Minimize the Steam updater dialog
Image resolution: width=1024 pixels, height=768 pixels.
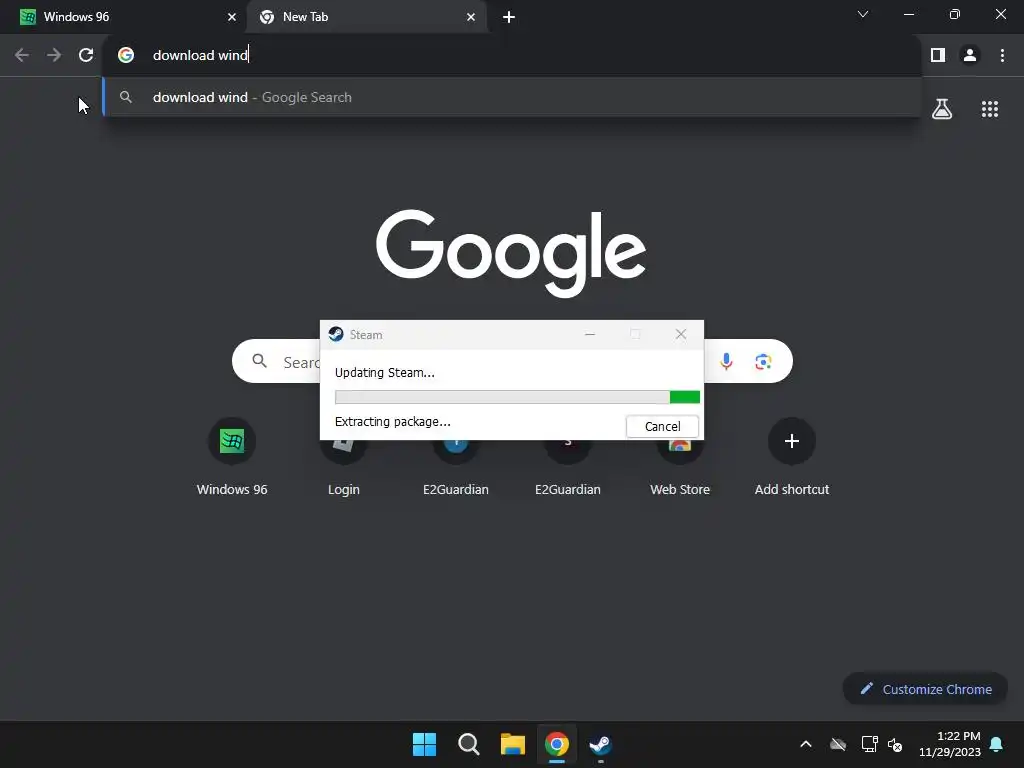[590, 334]
